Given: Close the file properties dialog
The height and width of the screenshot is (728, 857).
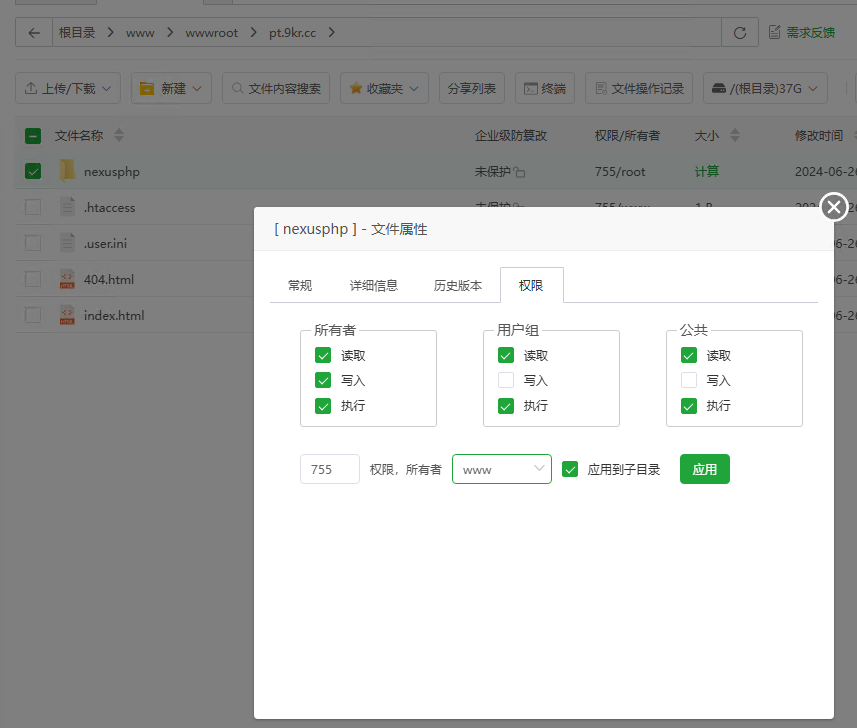Looking at the screenshot, I should (833, 207).
